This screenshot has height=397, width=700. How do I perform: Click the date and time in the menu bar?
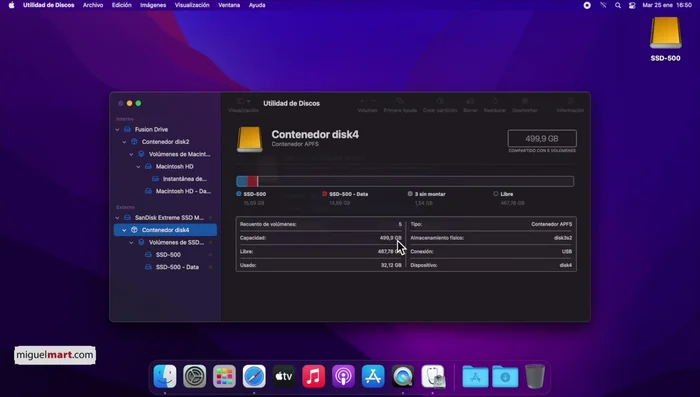[667, 5]
